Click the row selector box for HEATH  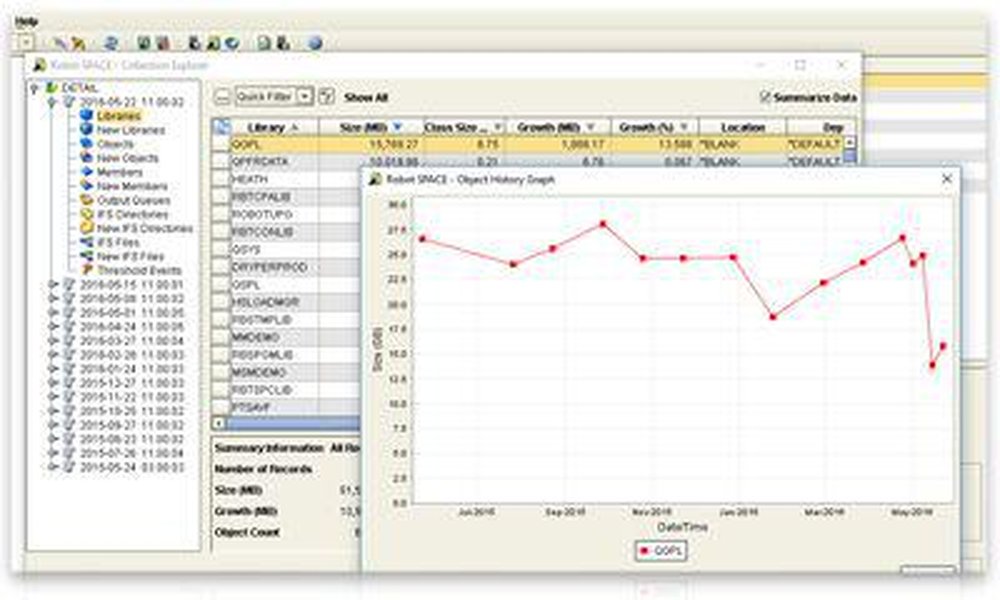(x=221, y=180)
